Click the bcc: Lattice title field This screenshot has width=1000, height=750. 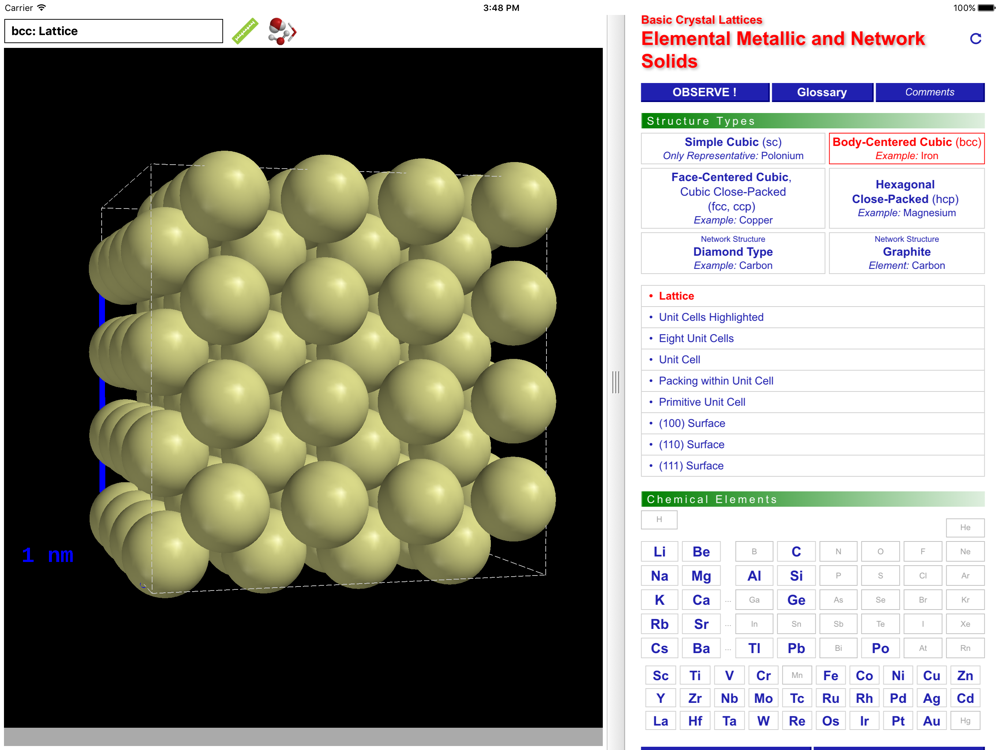(x=114, y=31)
